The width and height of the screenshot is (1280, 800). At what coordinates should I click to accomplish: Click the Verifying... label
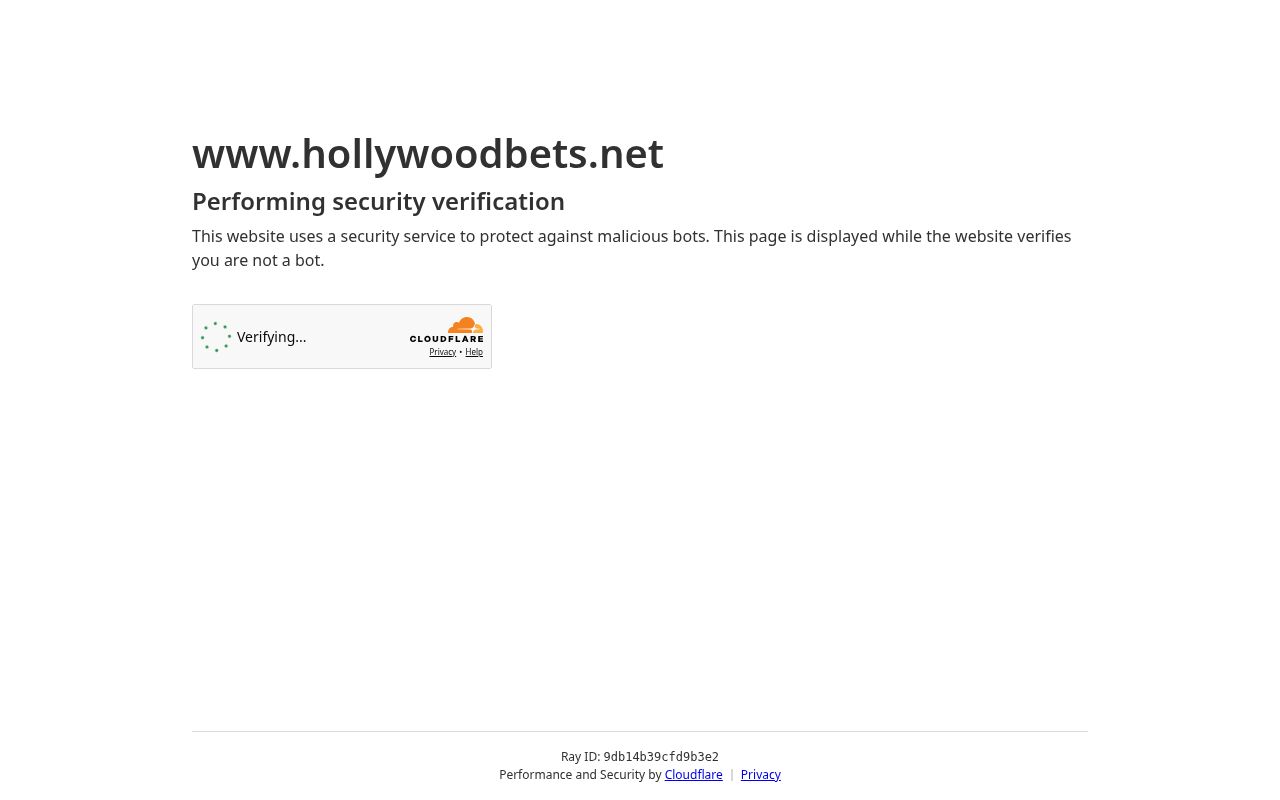point(271,337)
